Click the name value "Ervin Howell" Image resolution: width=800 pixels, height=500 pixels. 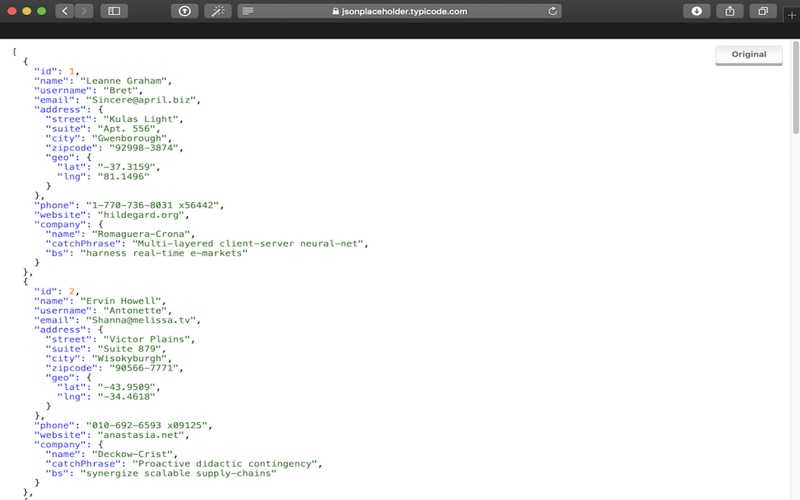(120, 301)
